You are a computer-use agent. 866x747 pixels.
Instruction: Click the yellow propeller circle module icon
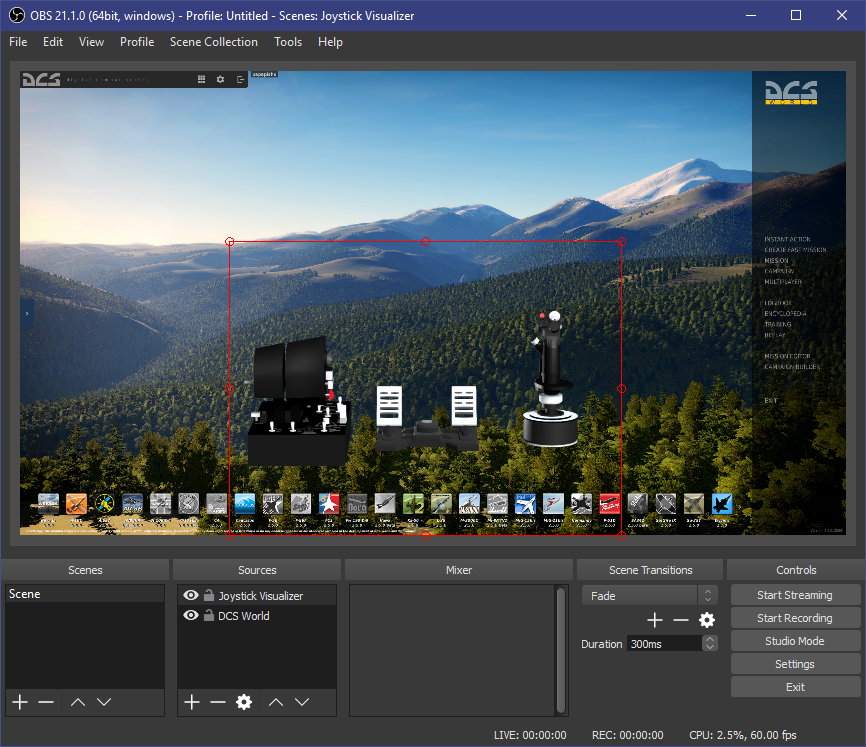coord(104,504)
